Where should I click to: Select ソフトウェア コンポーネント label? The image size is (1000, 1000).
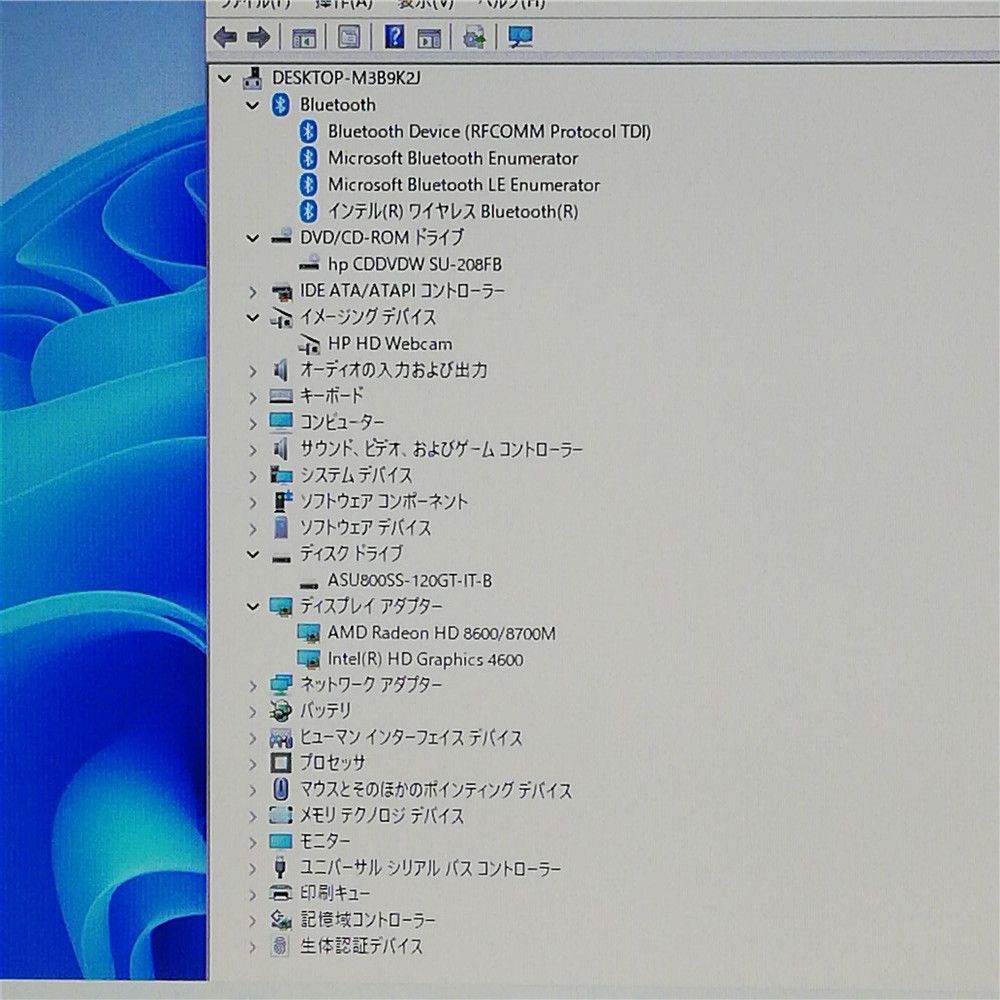(x=384, y=501)
